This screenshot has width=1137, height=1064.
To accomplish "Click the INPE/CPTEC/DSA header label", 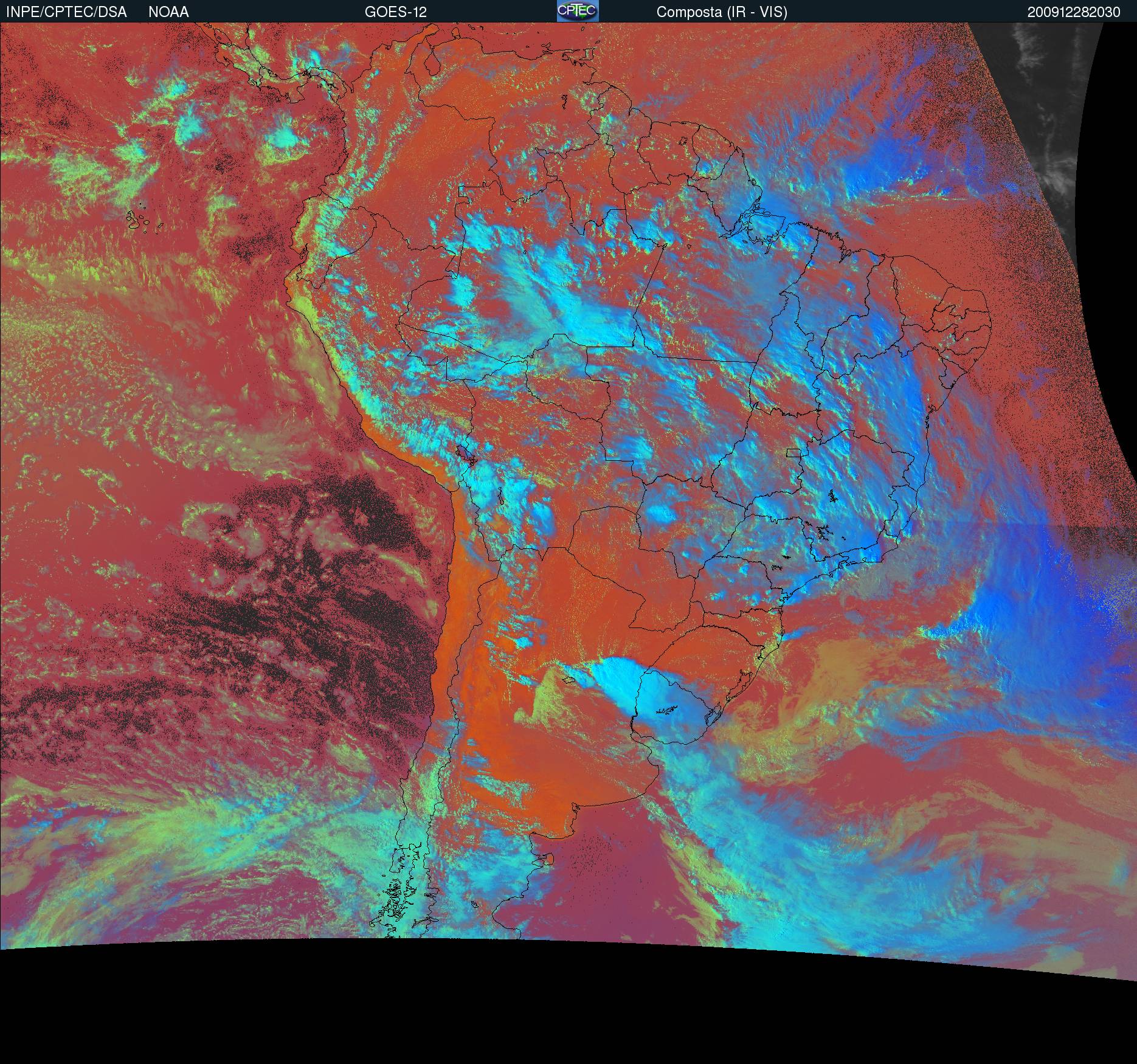I will 66,12.
